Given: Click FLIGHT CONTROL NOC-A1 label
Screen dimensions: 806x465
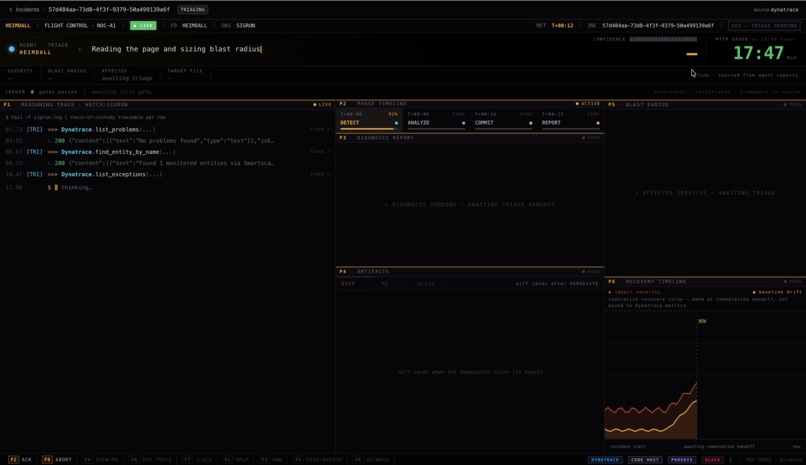Looking at the screenshot, I should click(x=80, y=25).
